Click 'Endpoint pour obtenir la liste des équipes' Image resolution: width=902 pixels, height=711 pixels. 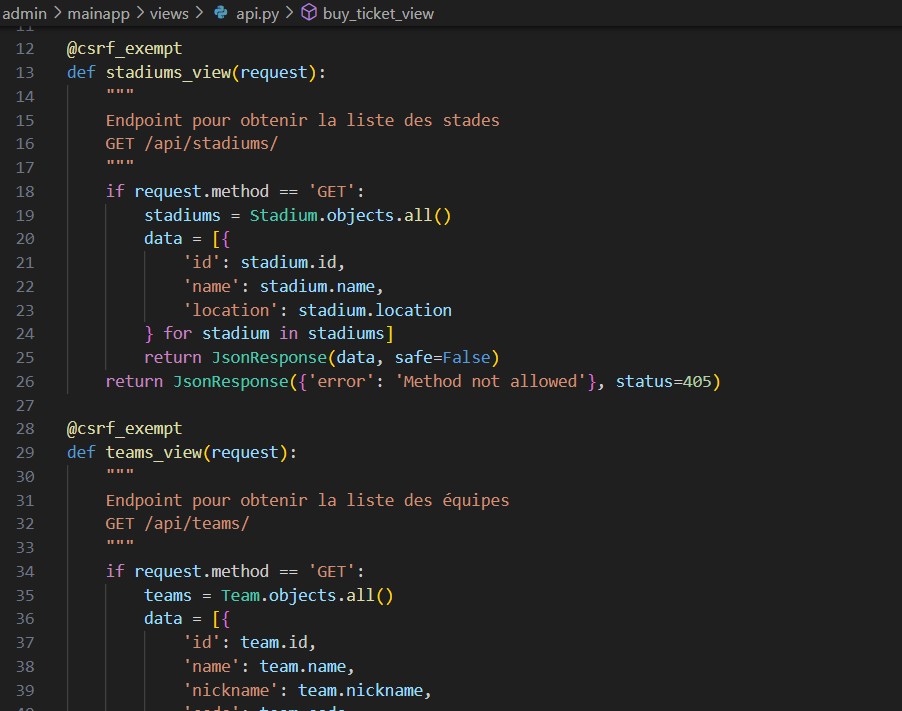[307, 500]
